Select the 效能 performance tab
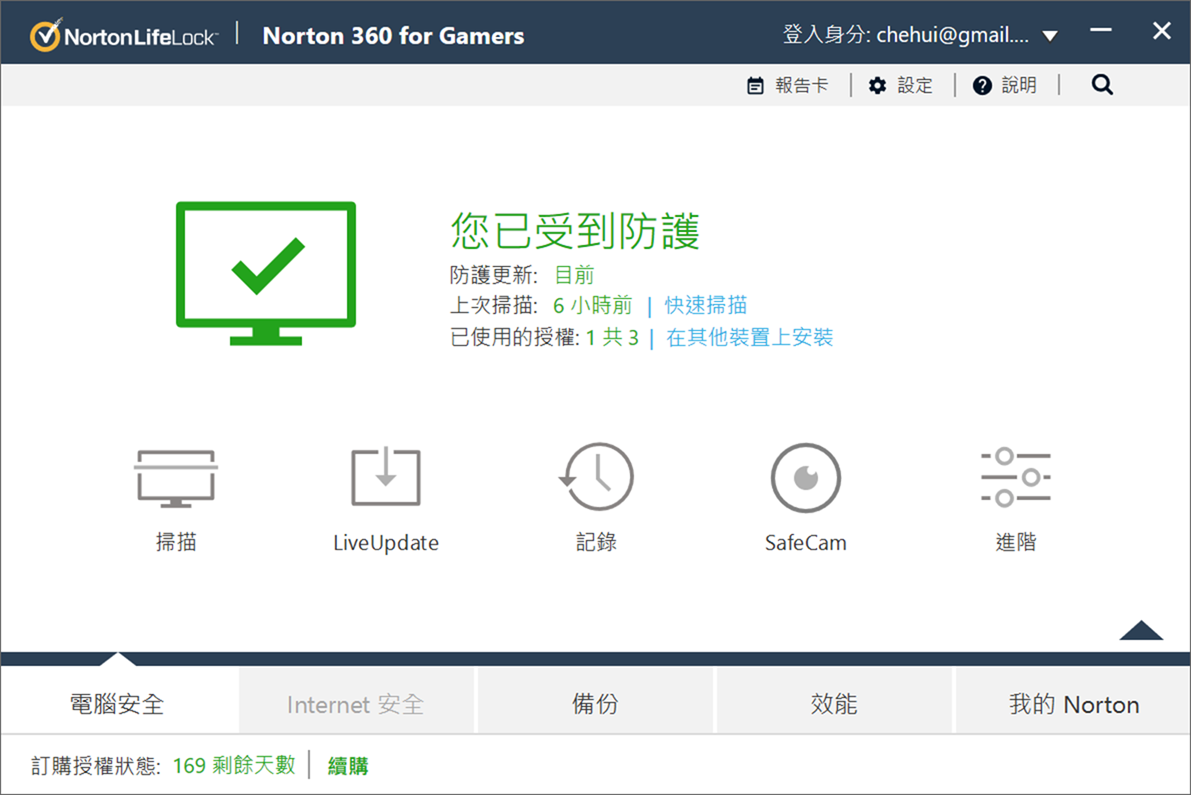1191x795 pixels. [834, 704]
